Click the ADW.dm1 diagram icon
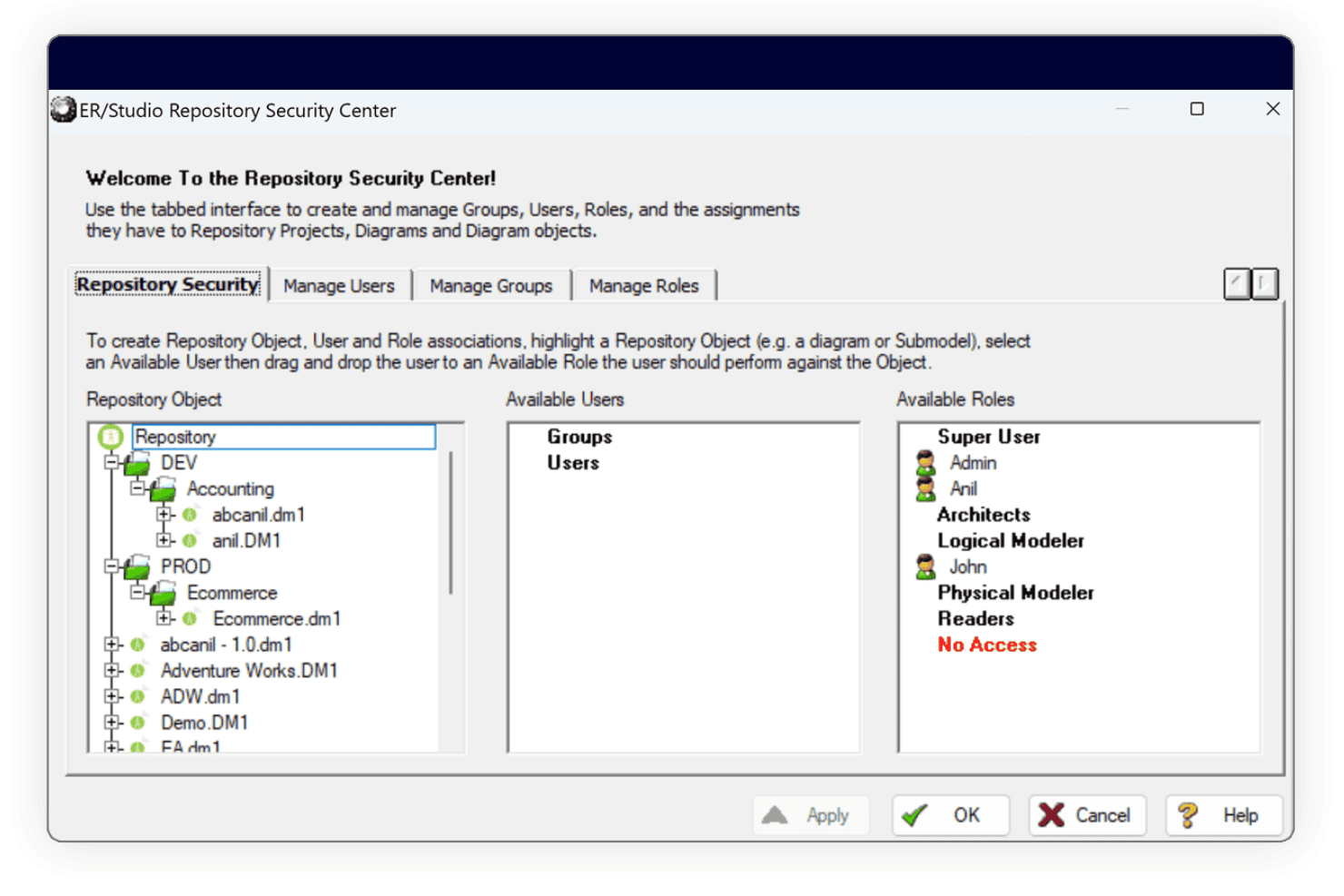This screenshot has width=1344, height=896. click(x=138, y=697)
